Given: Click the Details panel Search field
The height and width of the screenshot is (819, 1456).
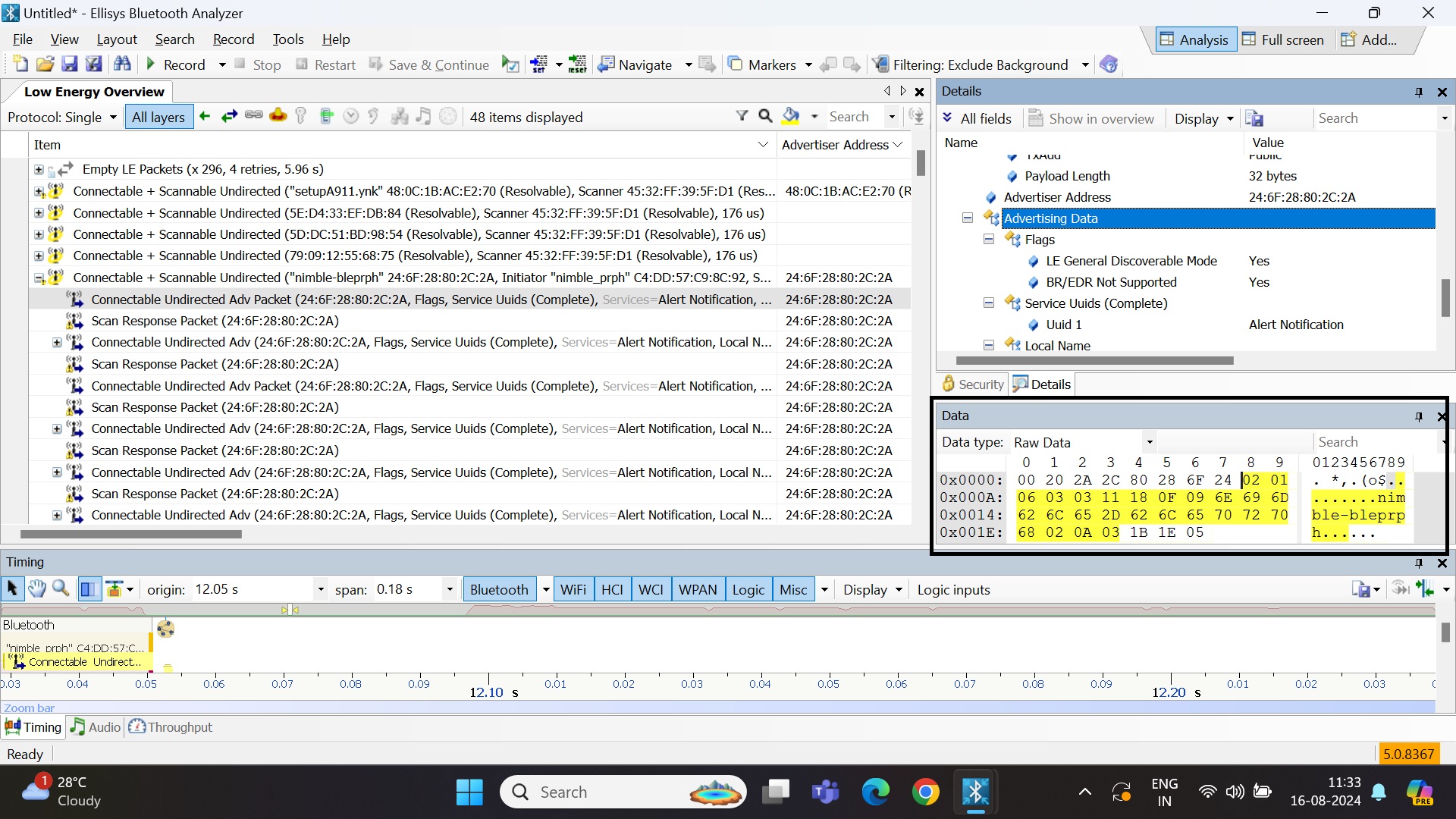Looking at the screenshot, I should [x=1376, y=118].
